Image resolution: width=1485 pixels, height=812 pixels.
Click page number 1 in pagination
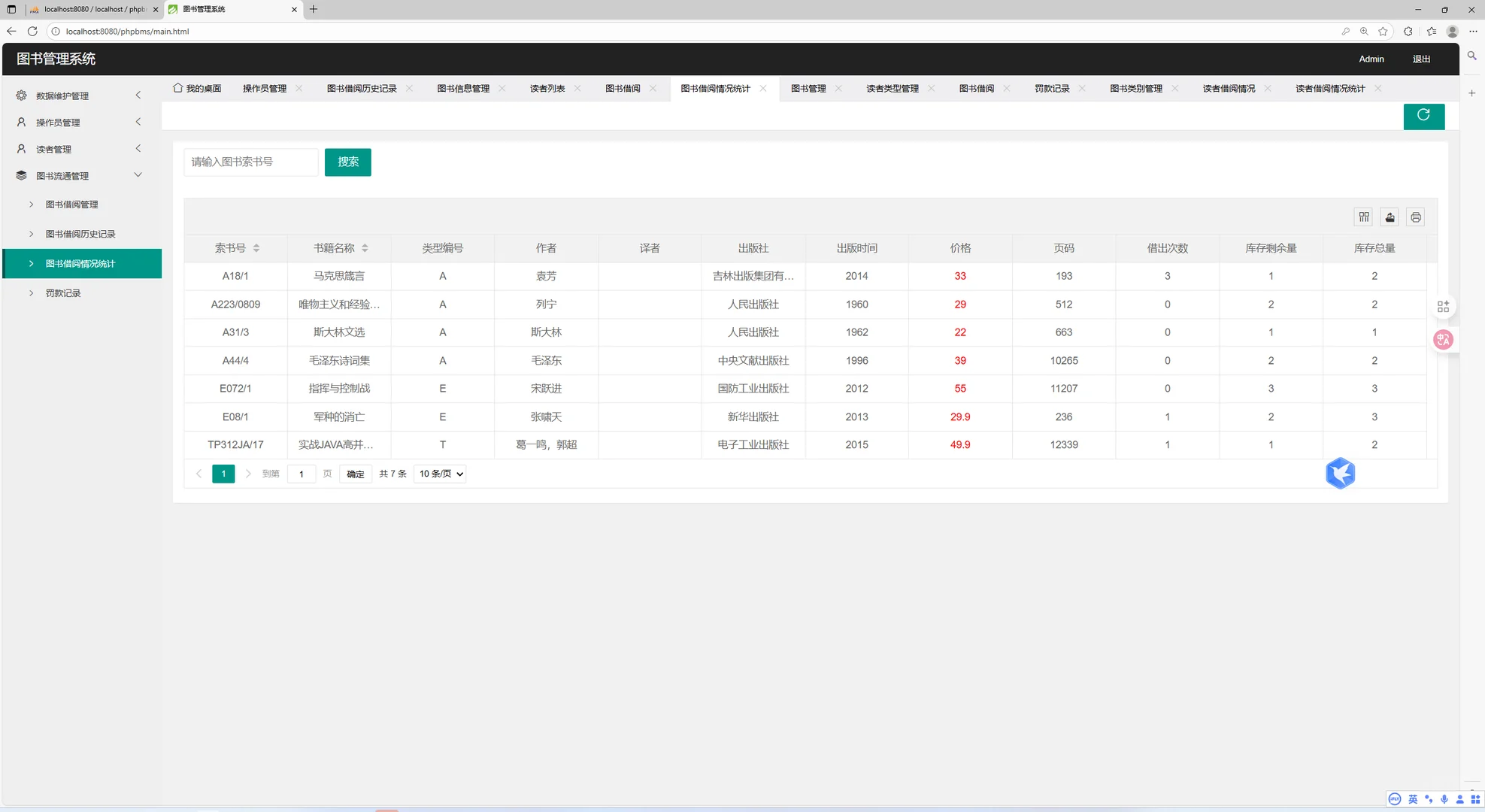223,474
